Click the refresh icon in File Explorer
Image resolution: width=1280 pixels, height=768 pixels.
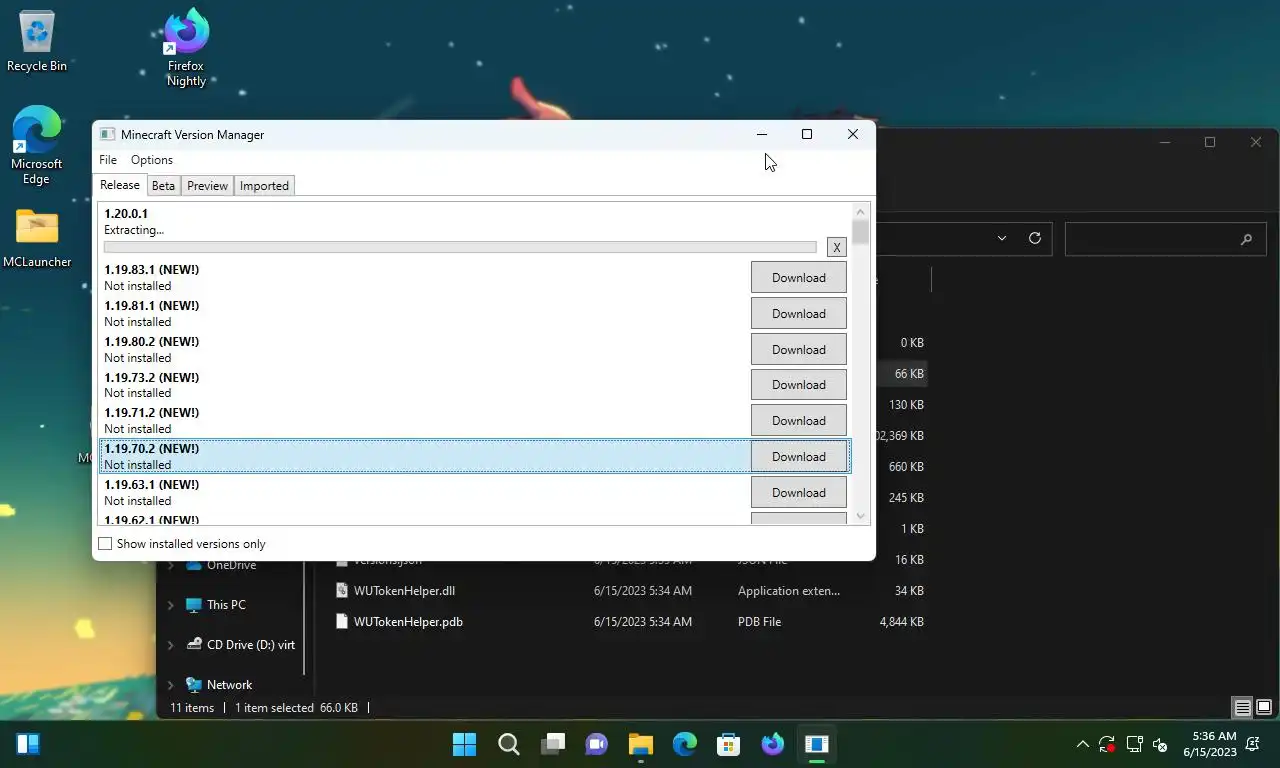tap(1035, 238)
